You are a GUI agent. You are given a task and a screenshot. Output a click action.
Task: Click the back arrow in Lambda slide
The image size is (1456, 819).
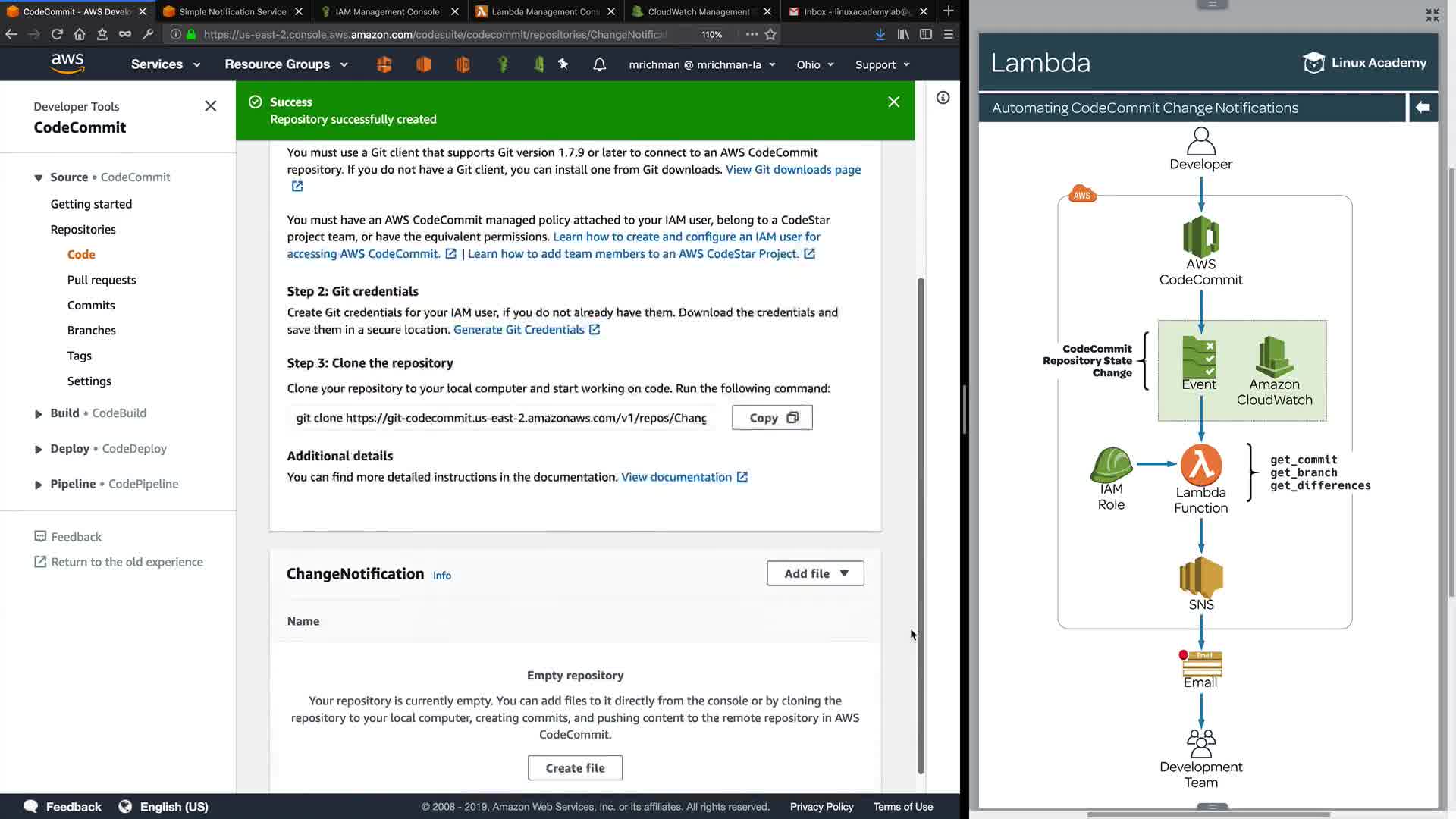[1423, 108]
